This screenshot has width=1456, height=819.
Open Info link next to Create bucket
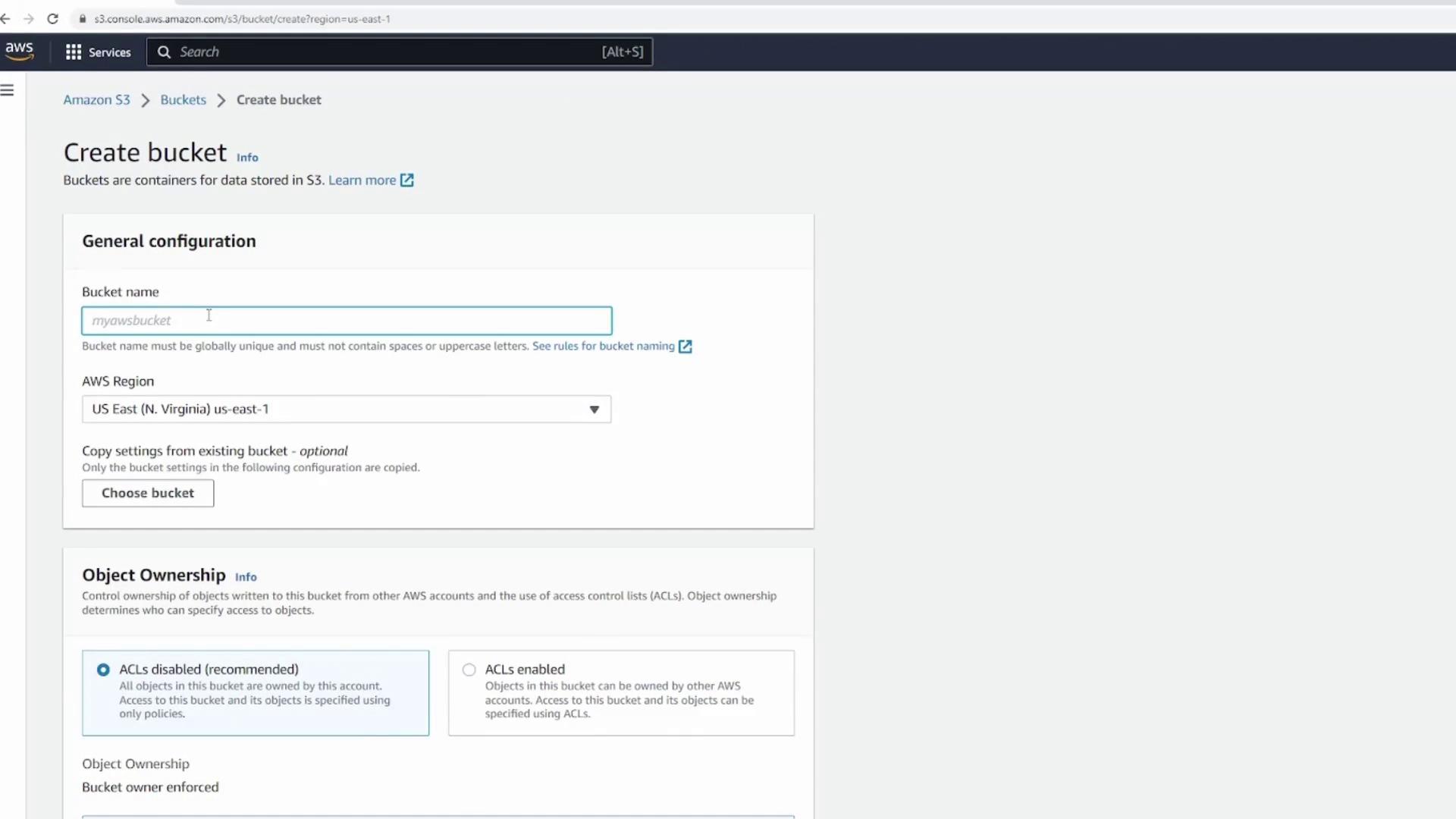247,158
